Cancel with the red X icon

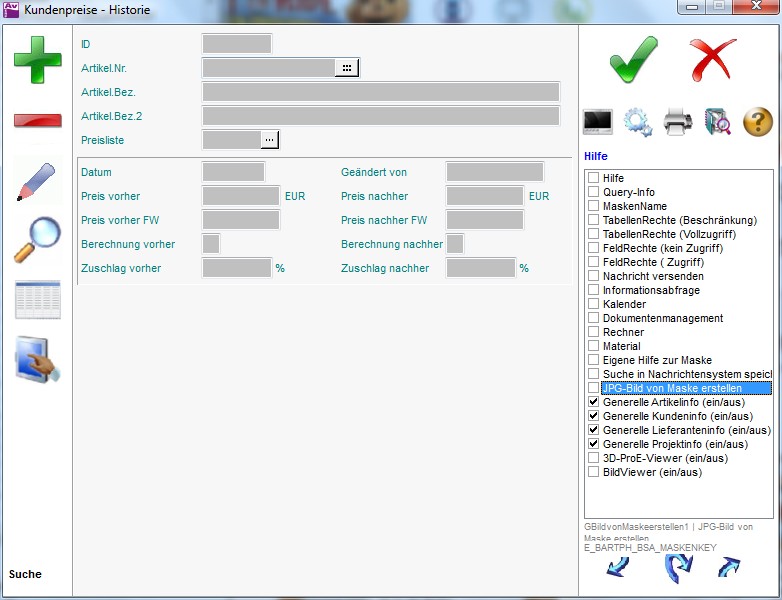click(712, 59)
